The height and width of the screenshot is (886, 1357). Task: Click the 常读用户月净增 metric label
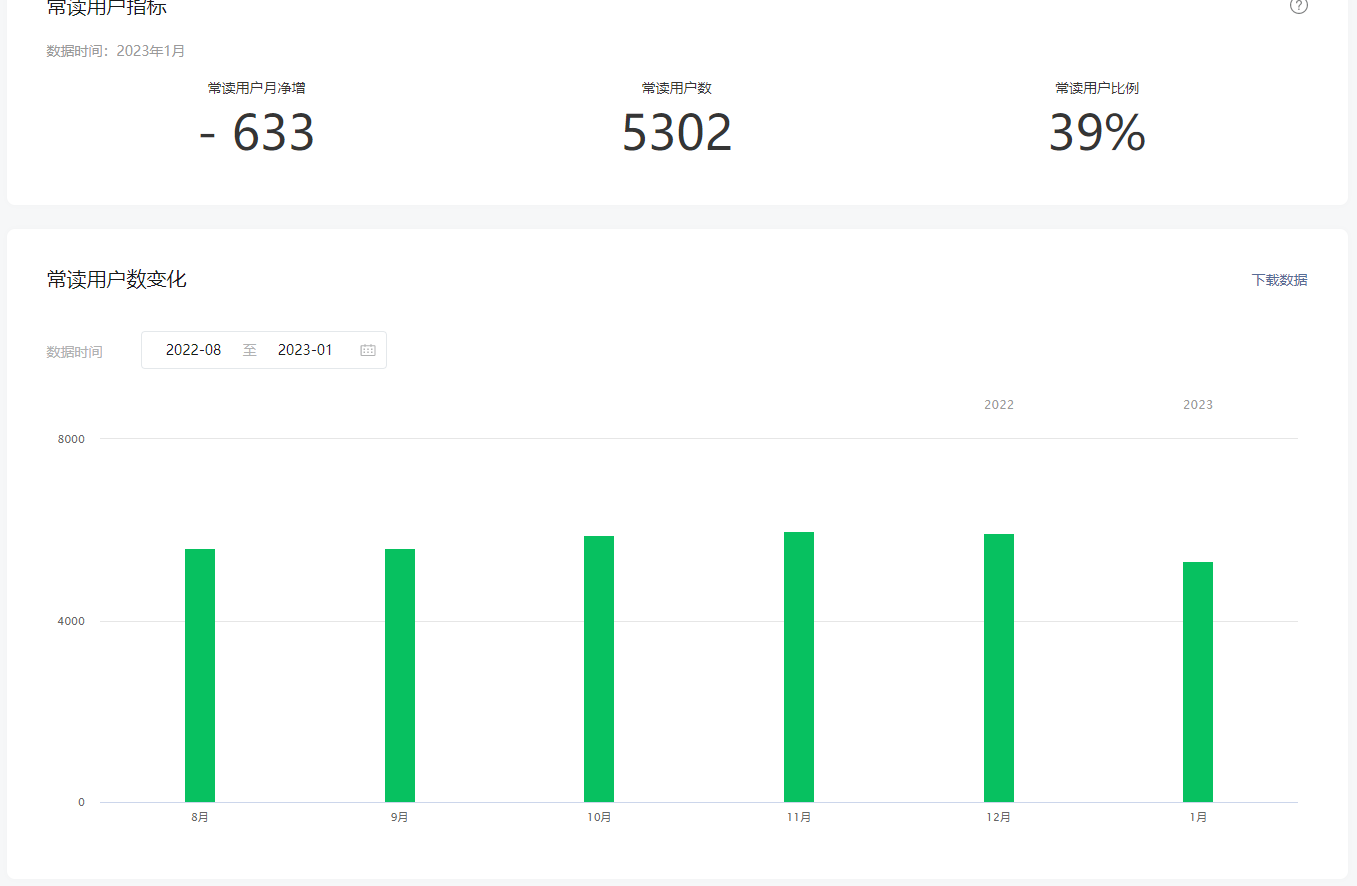(257, 88)
